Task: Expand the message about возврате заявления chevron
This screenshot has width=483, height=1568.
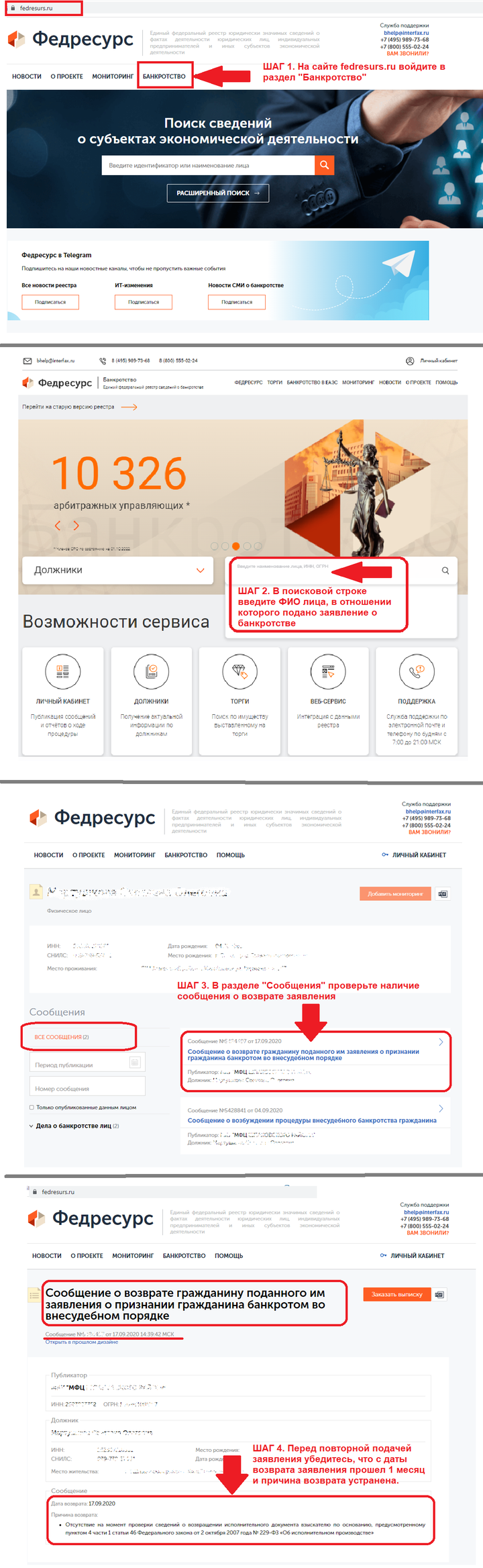Action: point(441,1042)
